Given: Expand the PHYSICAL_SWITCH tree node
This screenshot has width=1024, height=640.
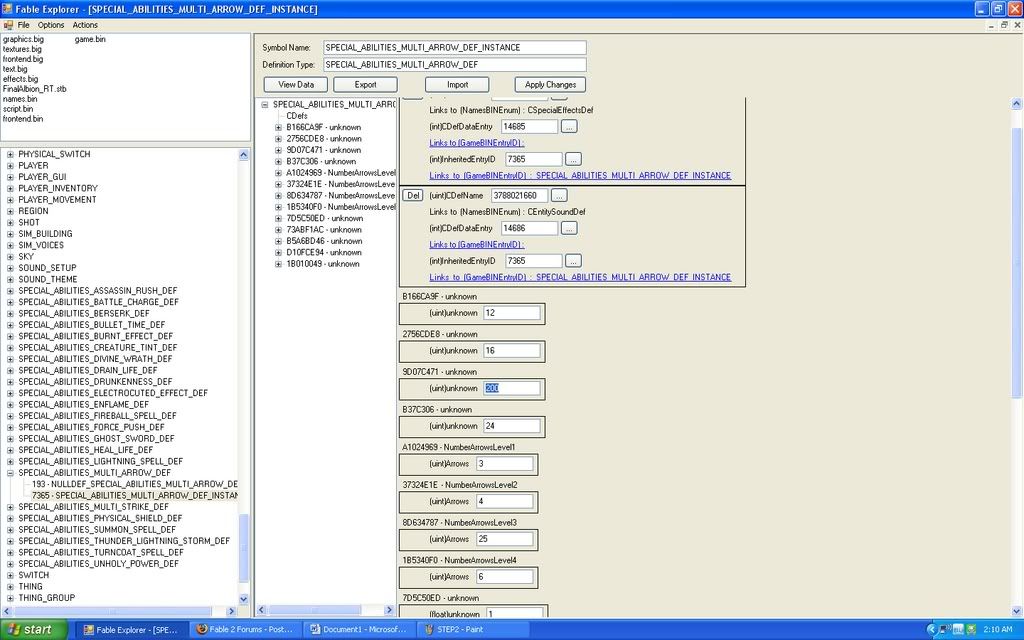Looking at the screenshot, I should [10, 155].
